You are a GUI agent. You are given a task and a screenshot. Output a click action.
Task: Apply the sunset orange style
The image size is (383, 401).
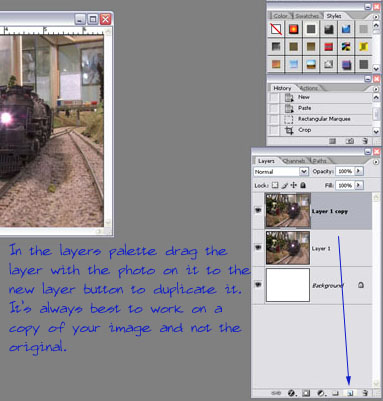[x=276, y=64]
